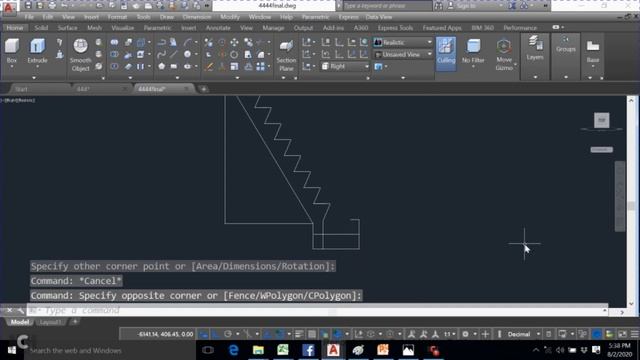The width and height of the screenshot is (640, 360).
Task: Open the Groups panel
Action: (x=565, y=44)
